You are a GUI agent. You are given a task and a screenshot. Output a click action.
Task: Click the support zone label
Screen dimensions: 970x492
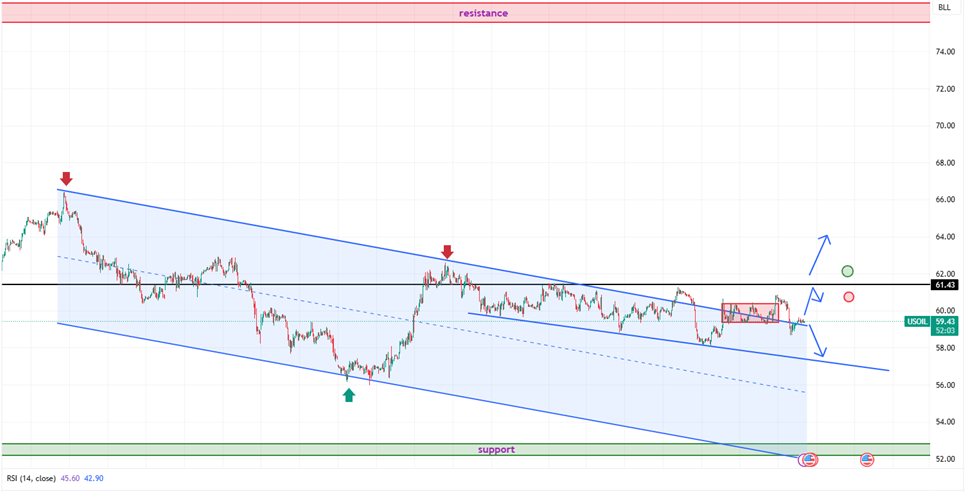[495, 450]
